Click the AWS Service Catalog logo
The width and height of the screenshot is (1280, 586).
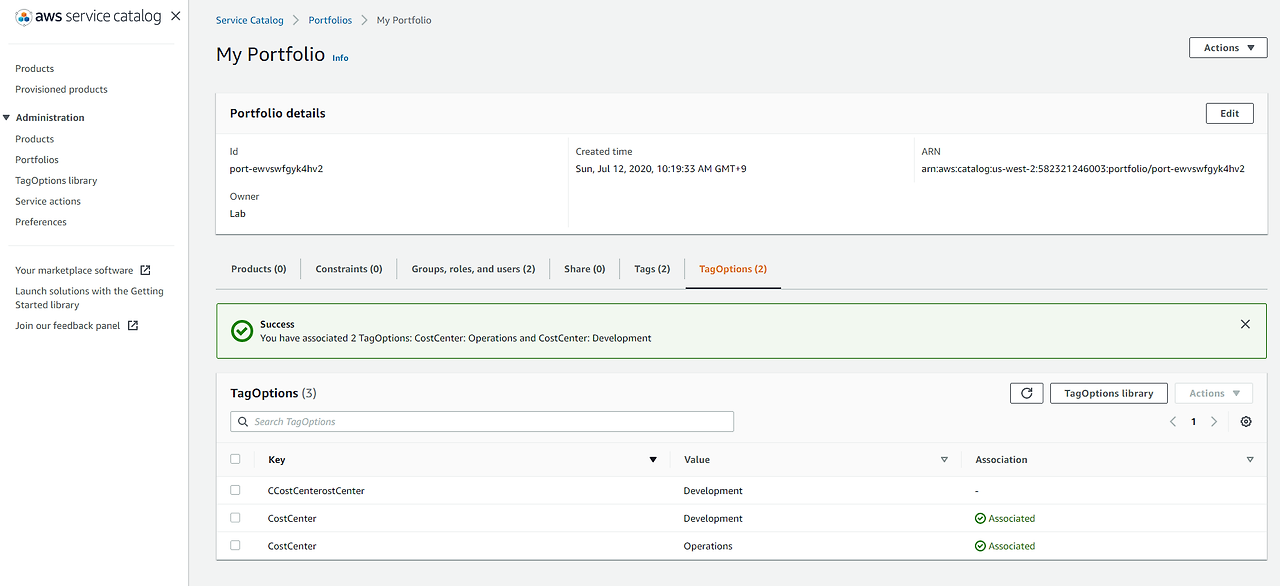point(88,17)
